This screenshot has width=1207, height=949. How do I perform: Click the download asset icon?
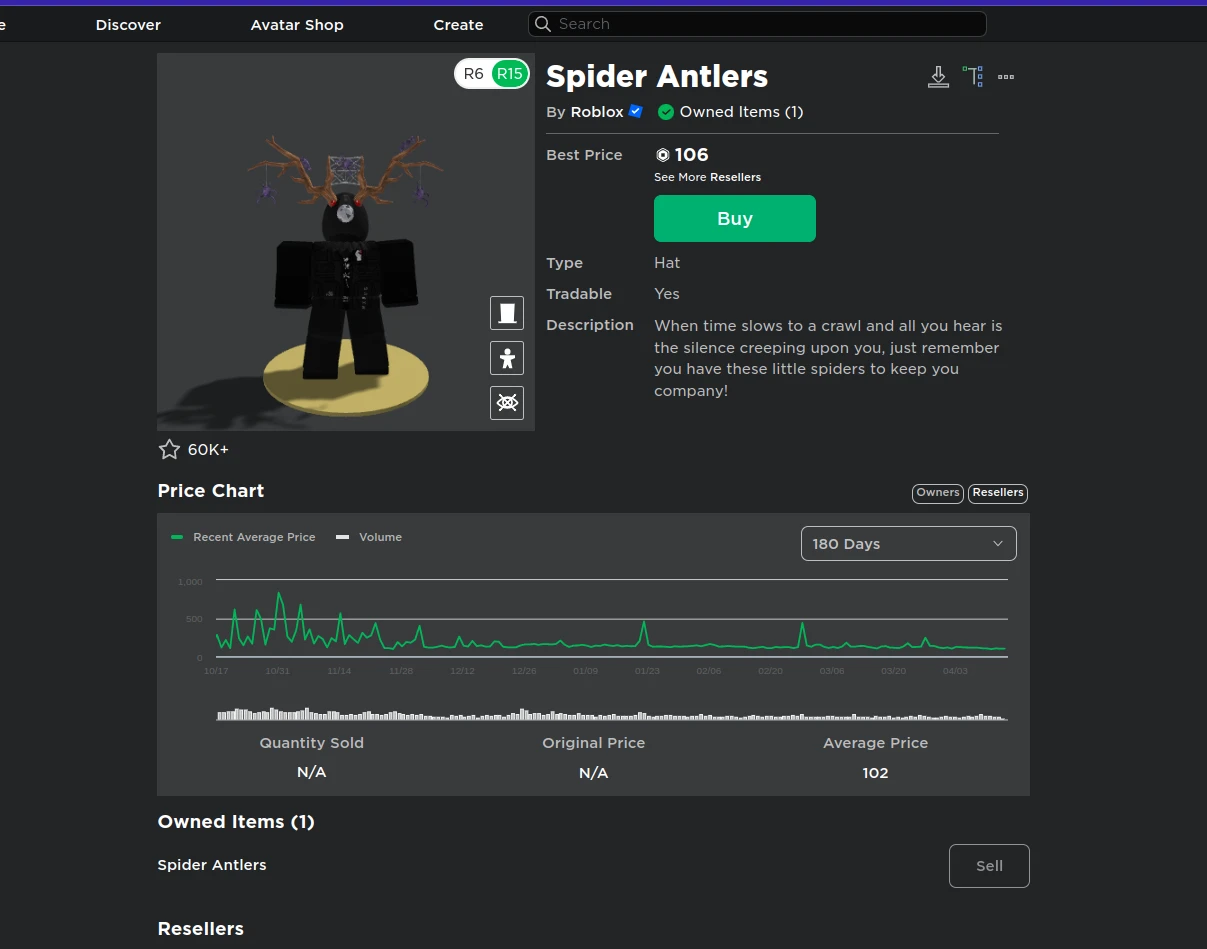click(938, 77)
